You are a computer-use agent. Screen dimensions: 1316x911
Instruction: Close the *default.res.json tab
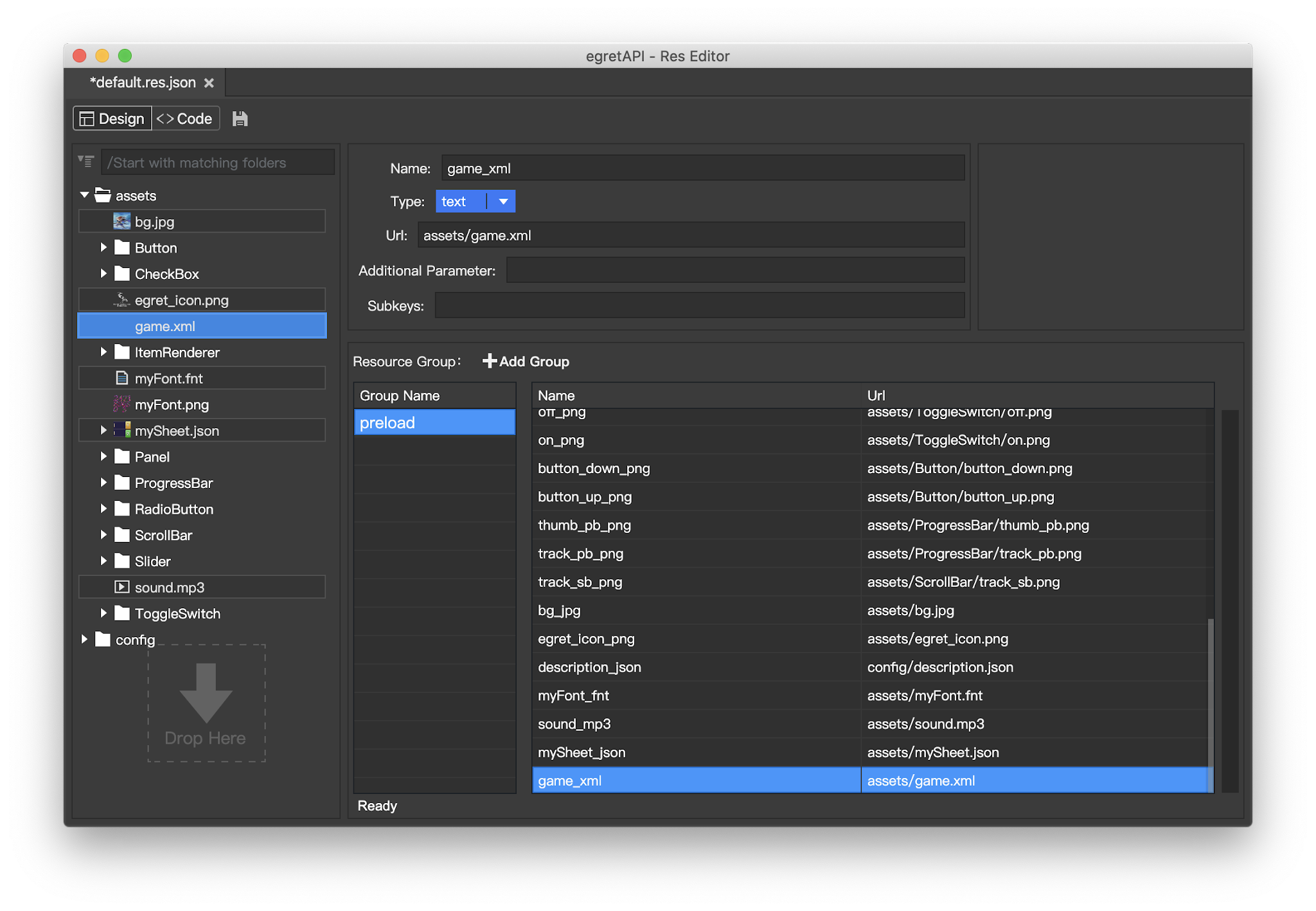pos(209,82)
